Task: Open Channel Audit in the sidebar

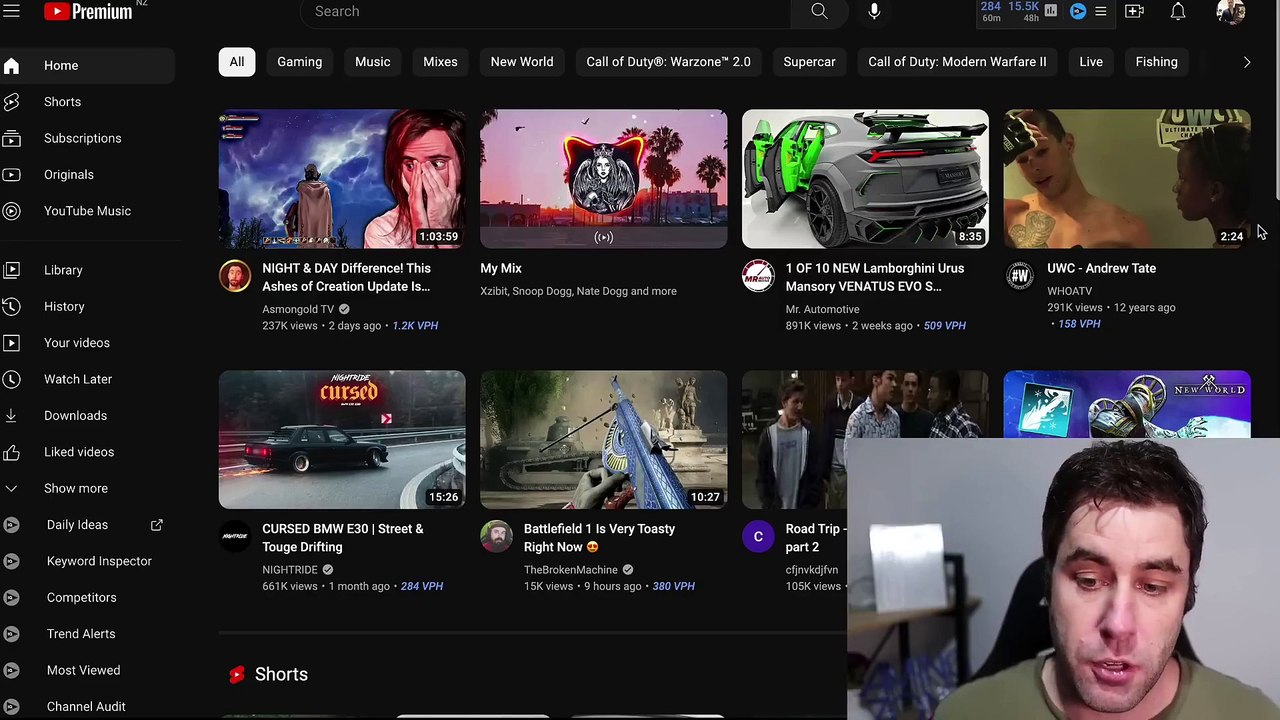Action: pyautogui.click(x=88, y=707)
